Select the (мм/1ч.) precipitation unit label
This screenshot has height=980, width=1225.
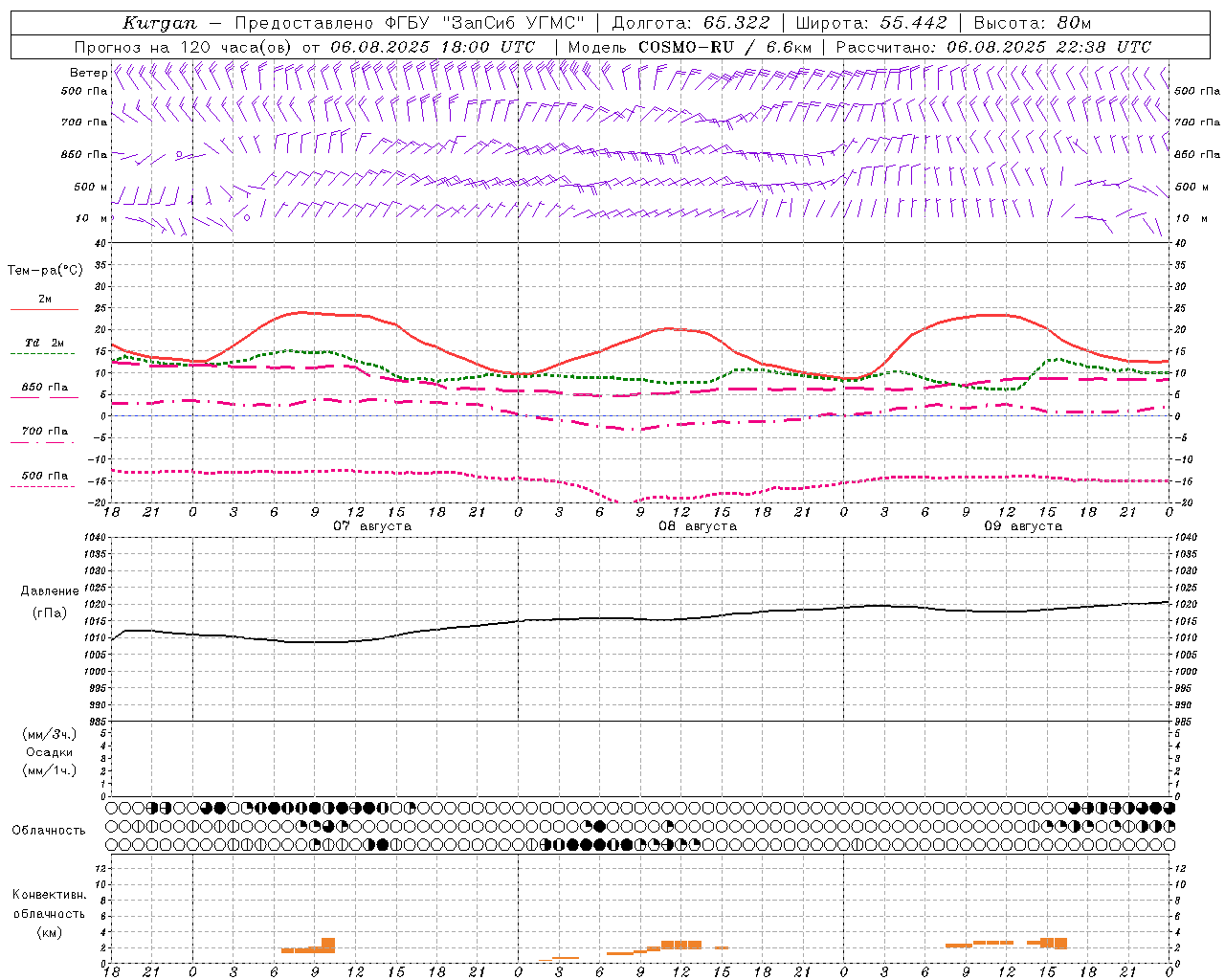[49, 770]
